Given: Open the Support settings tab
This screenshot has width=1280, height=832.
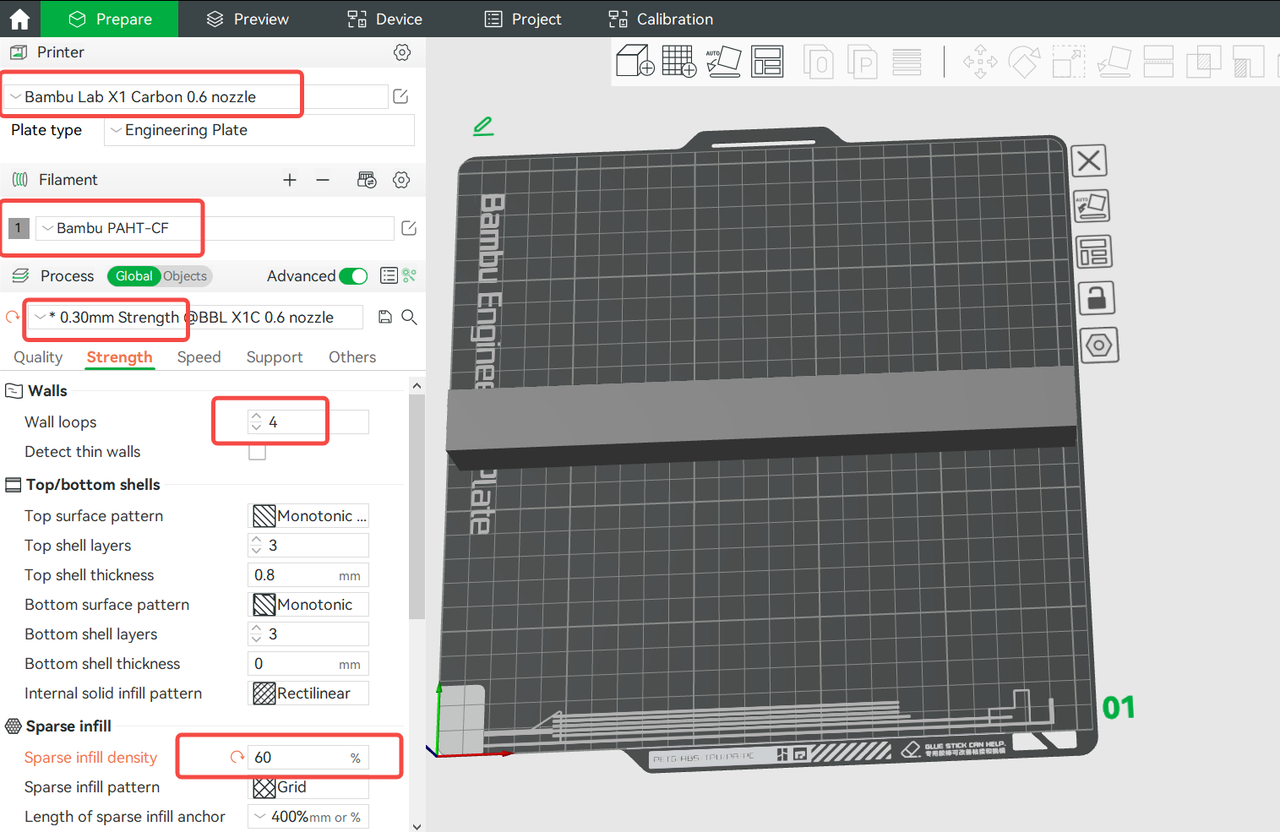Looking at the screenshot, I should (x=274, y=357).
